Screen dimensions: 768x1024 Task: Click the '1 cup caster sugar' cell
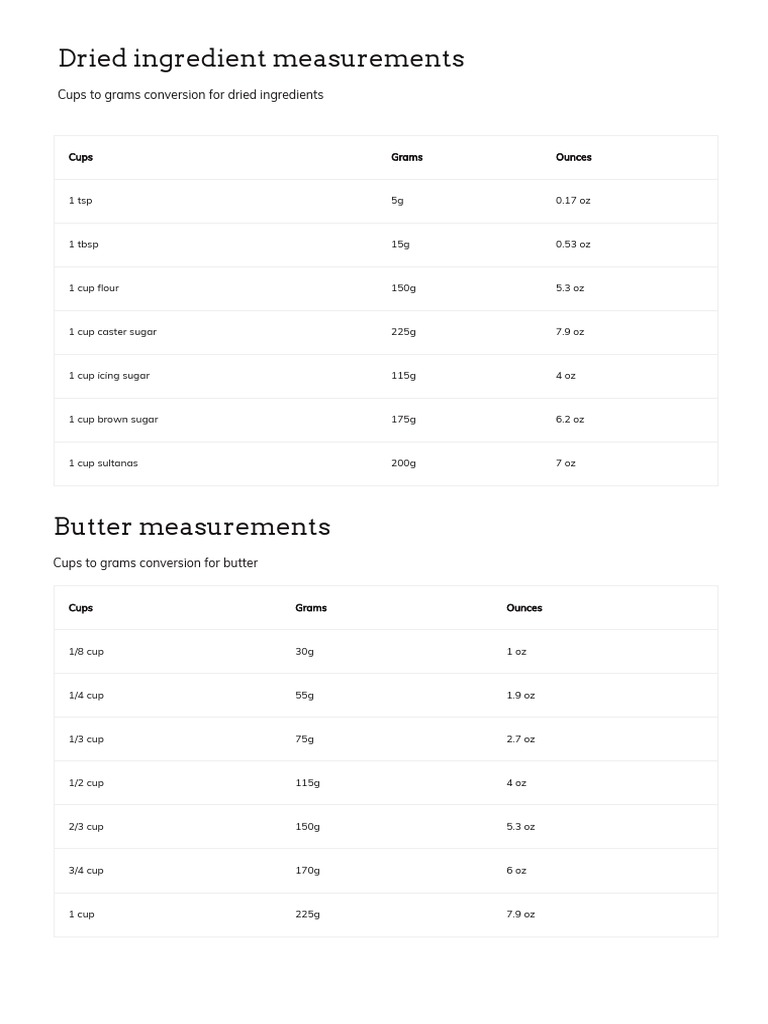(x=112, y=332)
